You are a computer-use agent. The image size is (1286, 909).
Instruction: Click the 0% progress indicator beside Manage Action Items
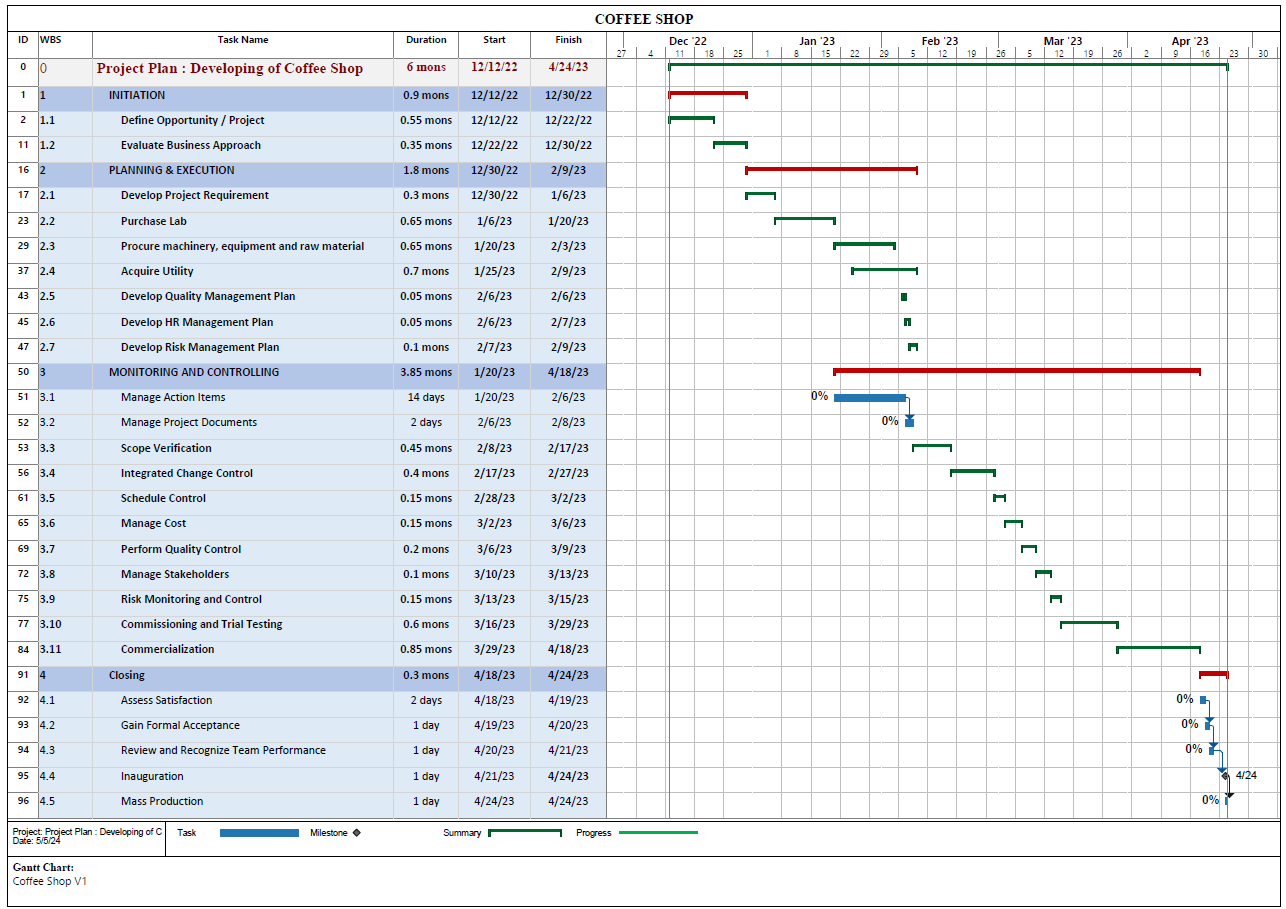click(820, 395)
